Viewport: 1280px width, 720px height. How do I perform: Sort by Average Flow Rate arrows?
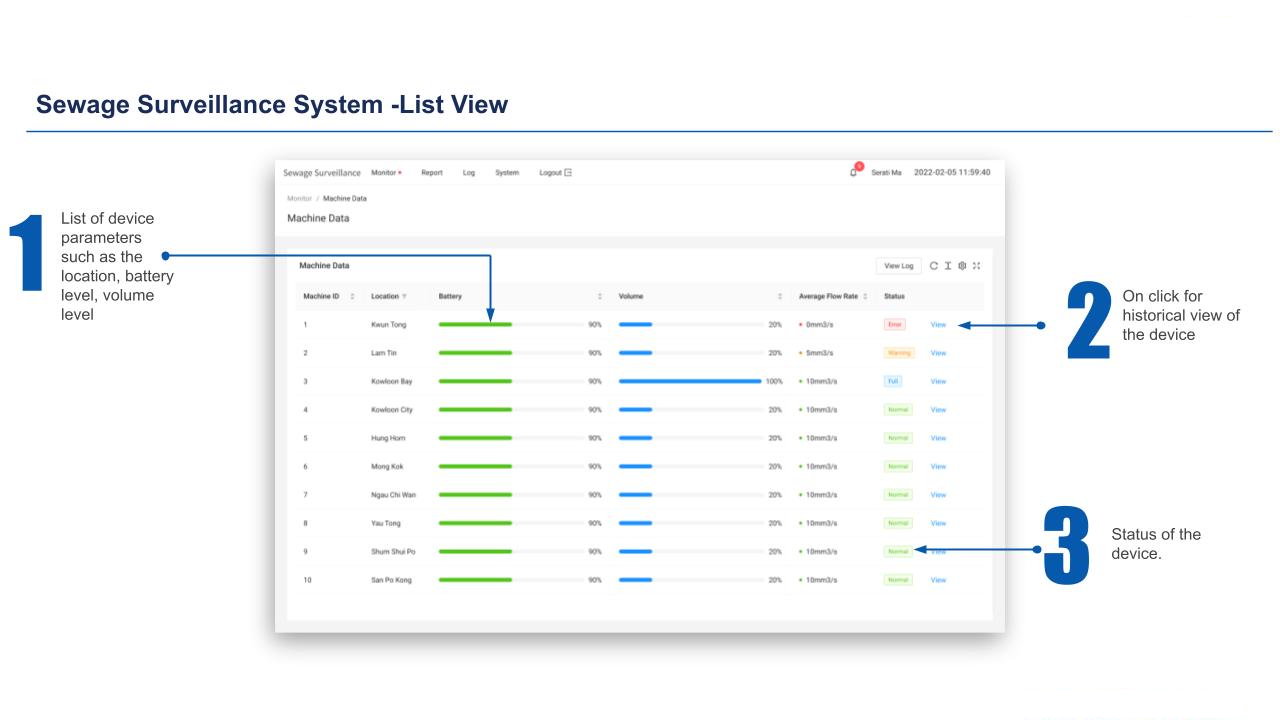[865, 296]
